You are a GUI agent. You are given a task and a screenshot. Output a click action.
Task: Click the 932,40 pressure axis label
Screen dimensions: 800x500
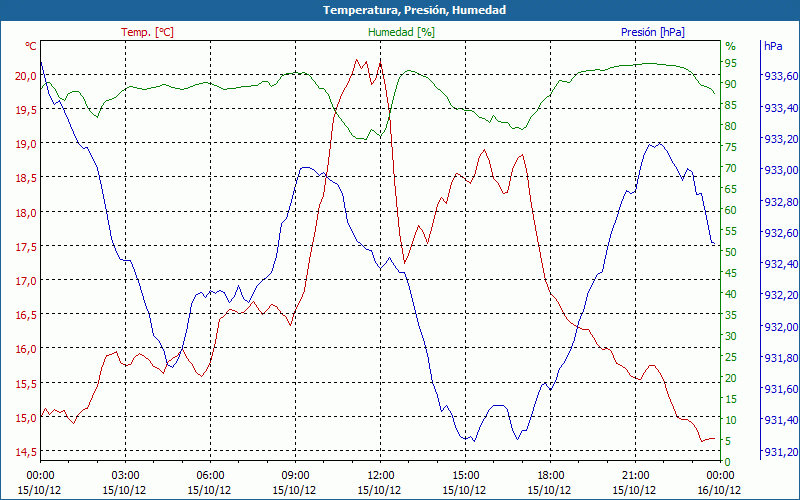pos(781,264)
